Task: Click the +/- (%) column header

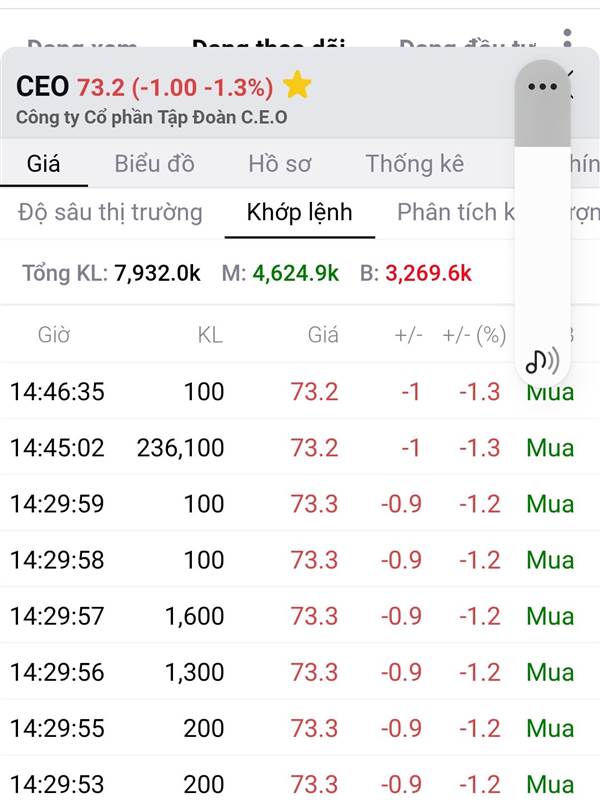Action: coord(474,335)
